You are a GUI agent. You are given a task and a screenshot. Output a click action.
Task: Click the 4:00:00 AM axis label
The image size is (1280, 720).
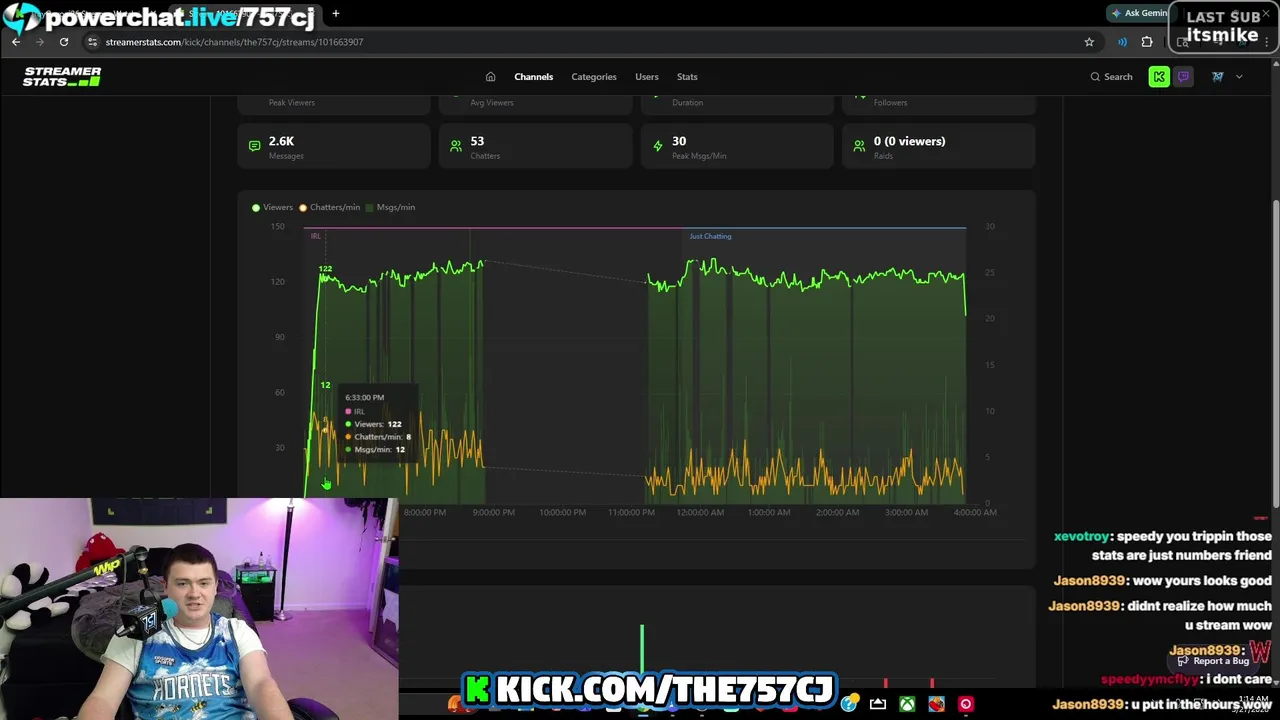pos(975,512)
